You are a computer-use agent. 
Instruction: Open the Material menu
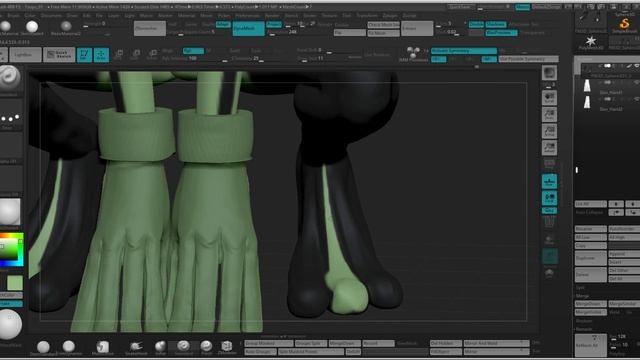pos(186,16)
